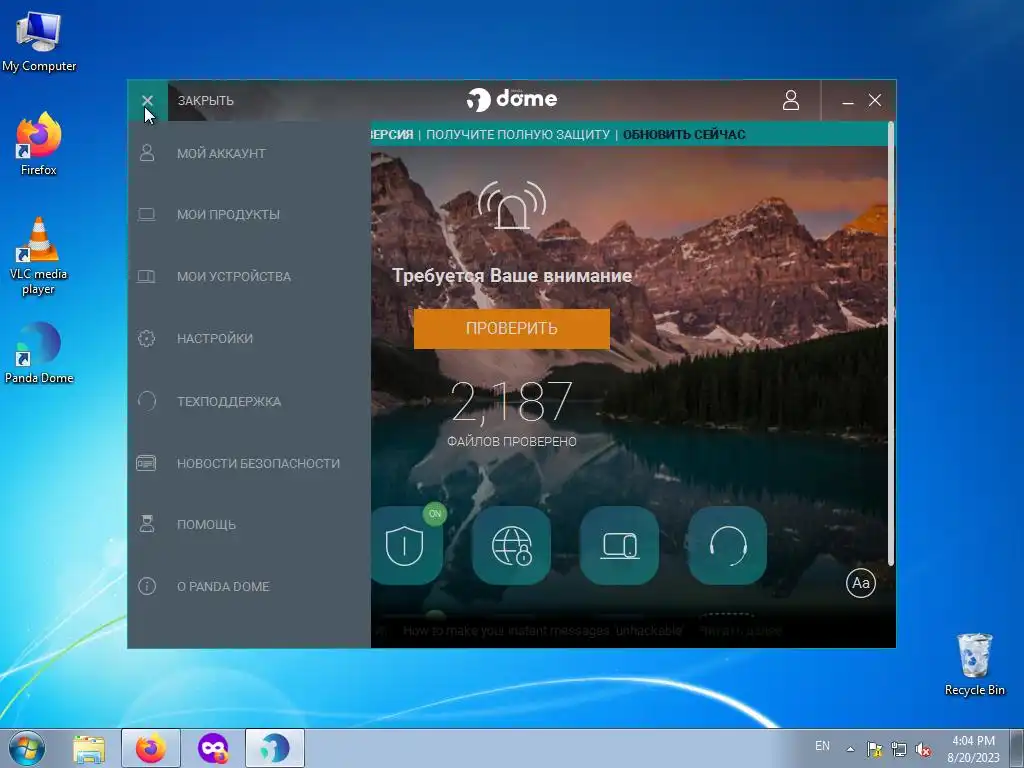This screenshot has height=768, width=1024.
Task: Click muted volume tray icon
Action: click(x=923, y=749)
